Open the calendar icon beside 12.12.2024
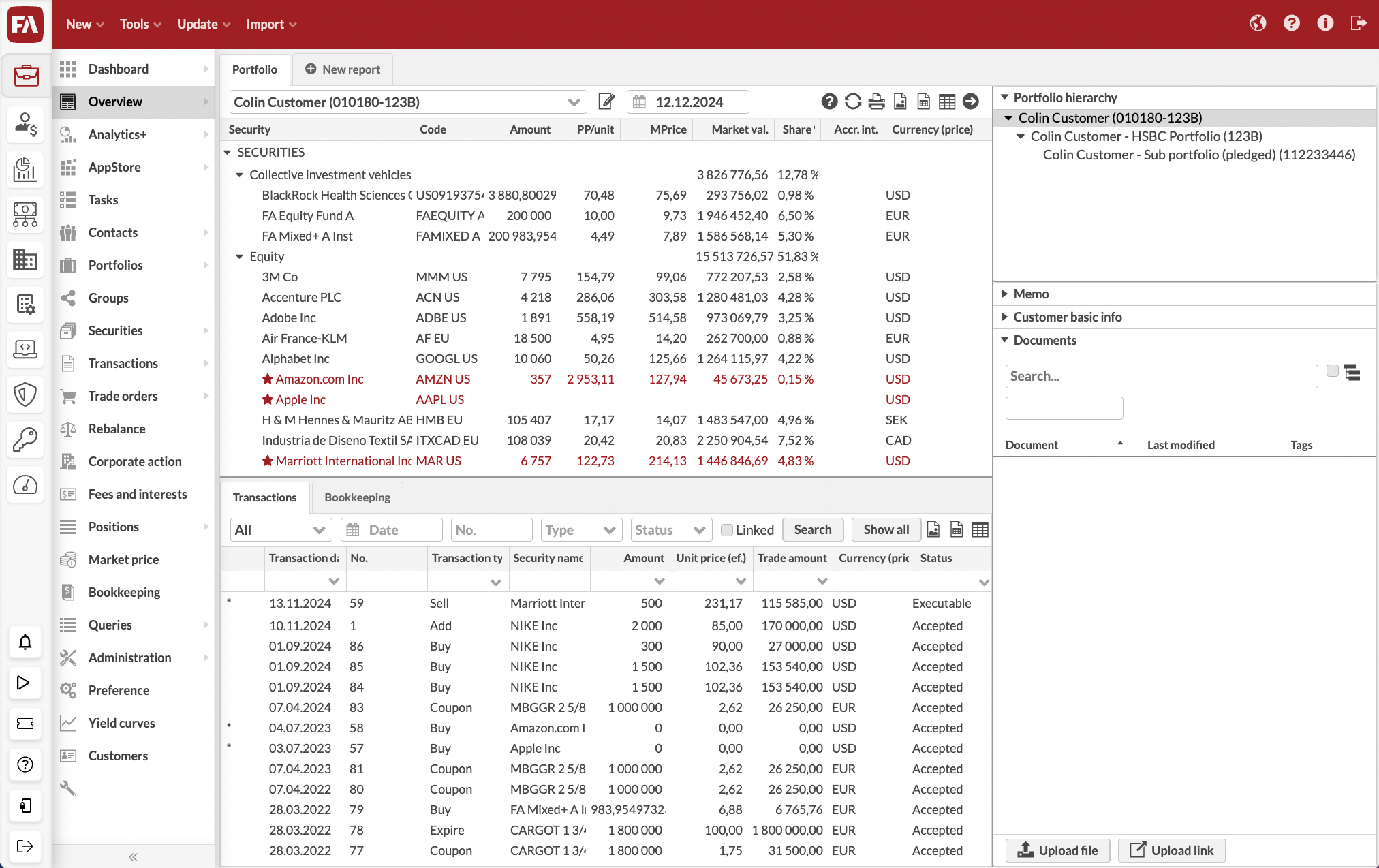Image resolution: width=1379 pixels, height=868 pixels. [639, 102]
